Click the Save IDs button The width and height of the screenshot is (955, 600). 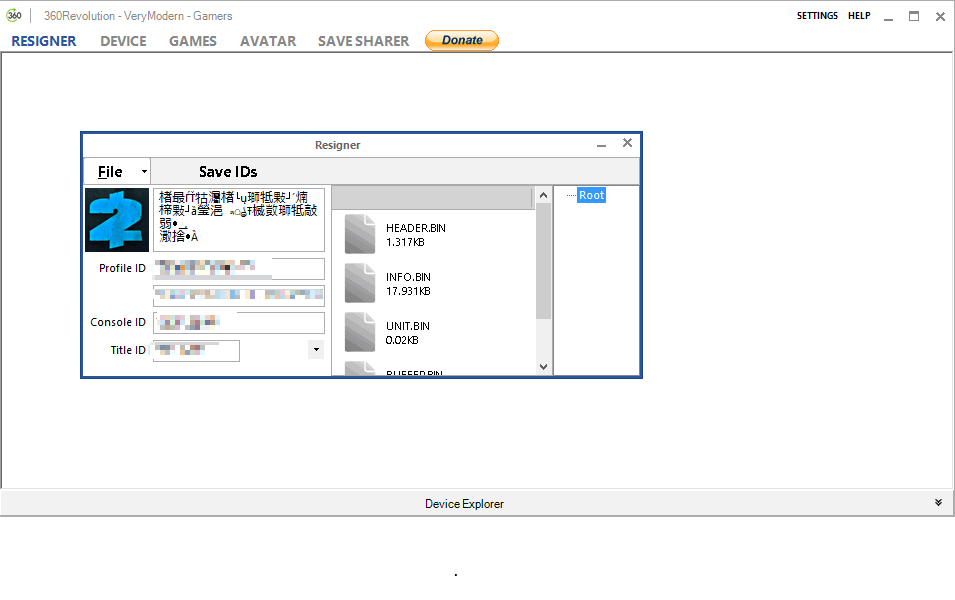[x=228, y=172]
